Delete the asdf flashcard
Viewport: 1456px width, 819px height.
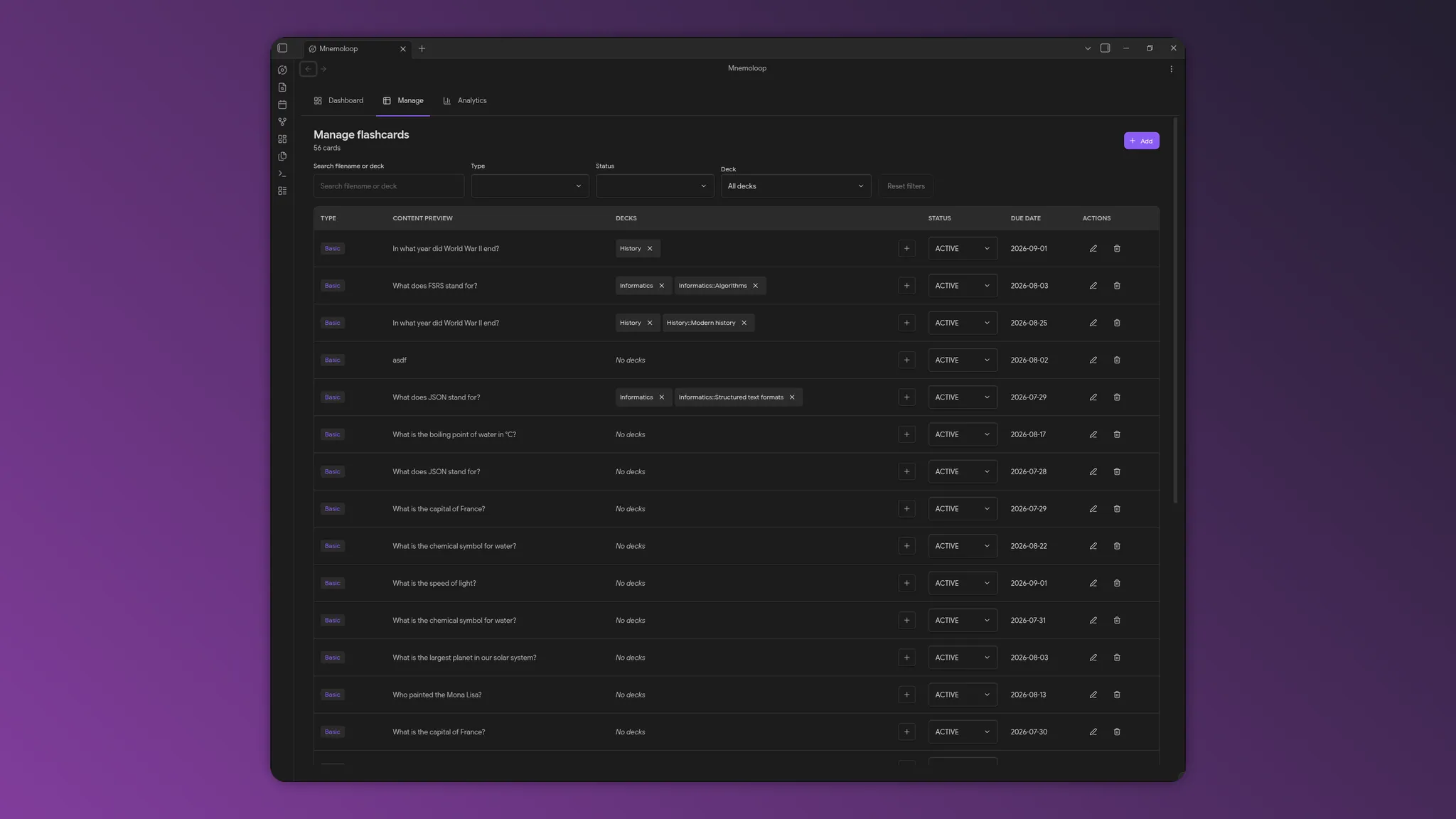(x=1117, y=360)
